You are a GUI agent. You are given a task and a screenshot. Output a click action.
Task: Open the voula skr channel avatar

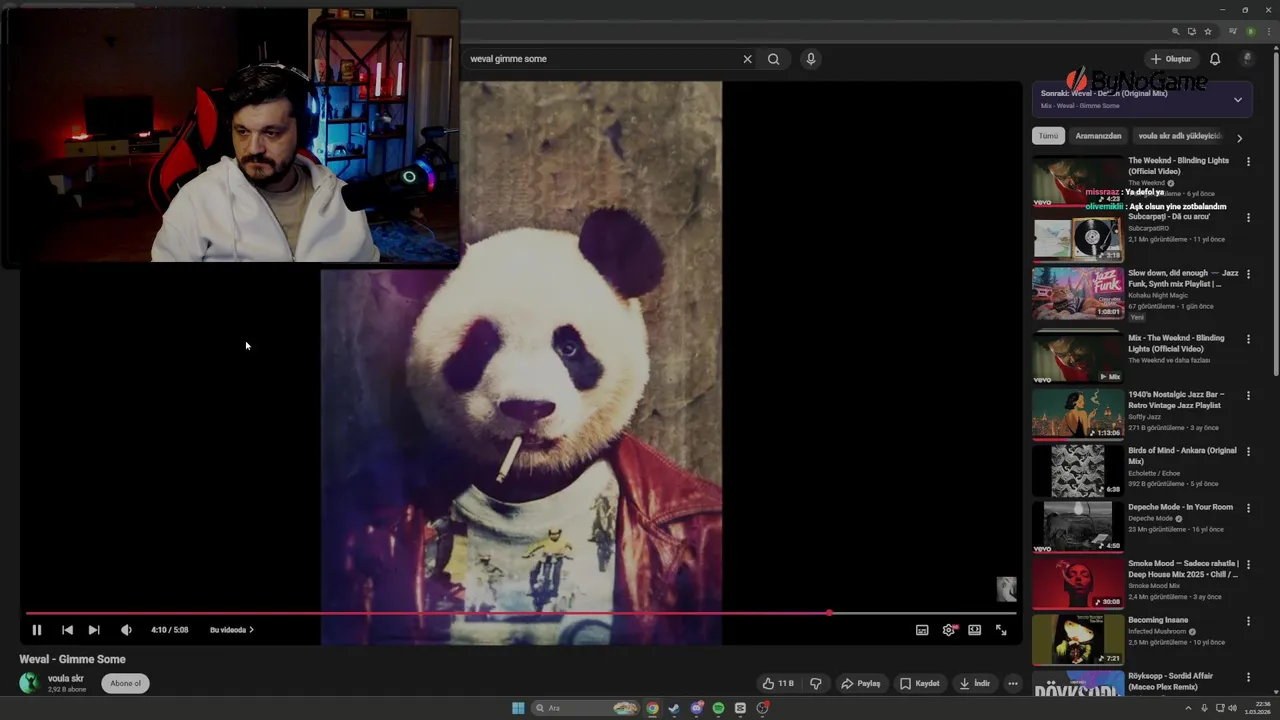click(30, 683)
